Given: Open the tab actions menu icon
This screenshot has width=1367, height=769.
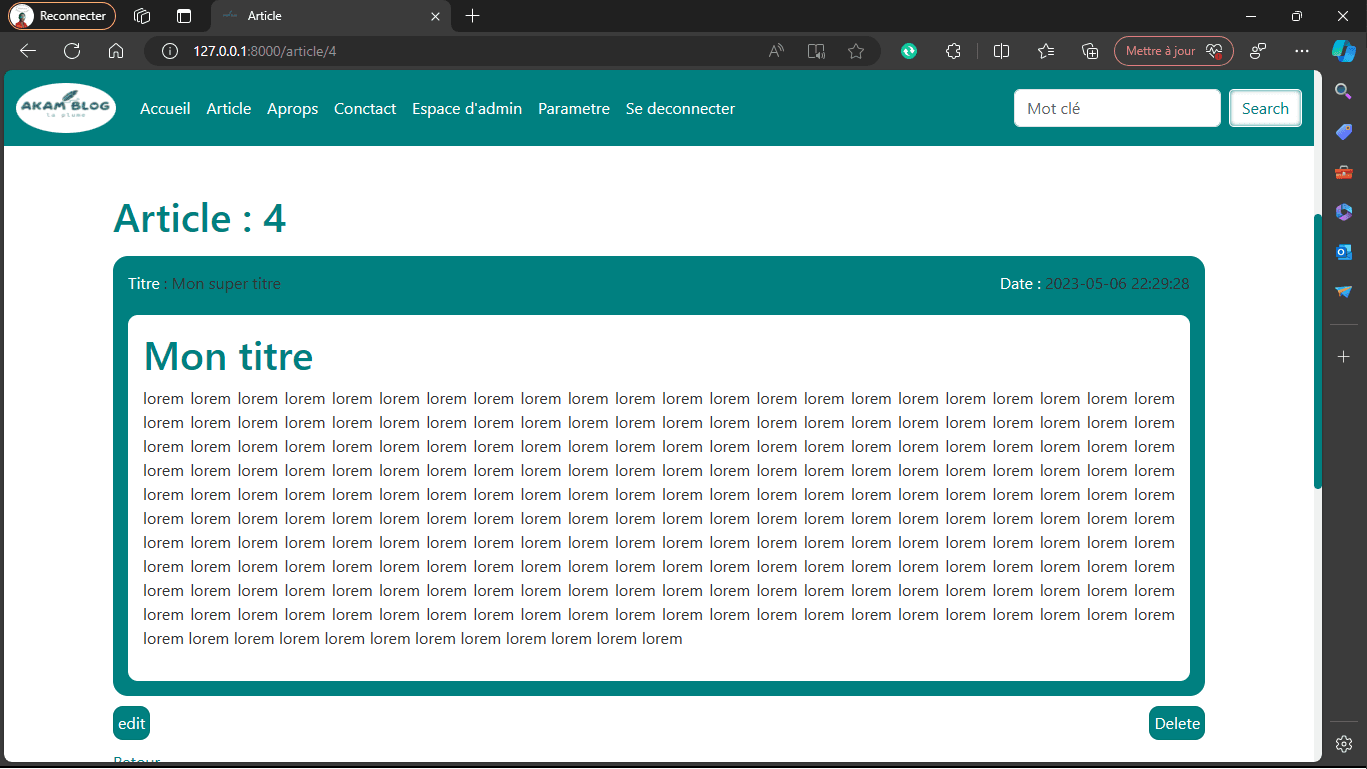Looking at the screenshot, I should (183, 16).
